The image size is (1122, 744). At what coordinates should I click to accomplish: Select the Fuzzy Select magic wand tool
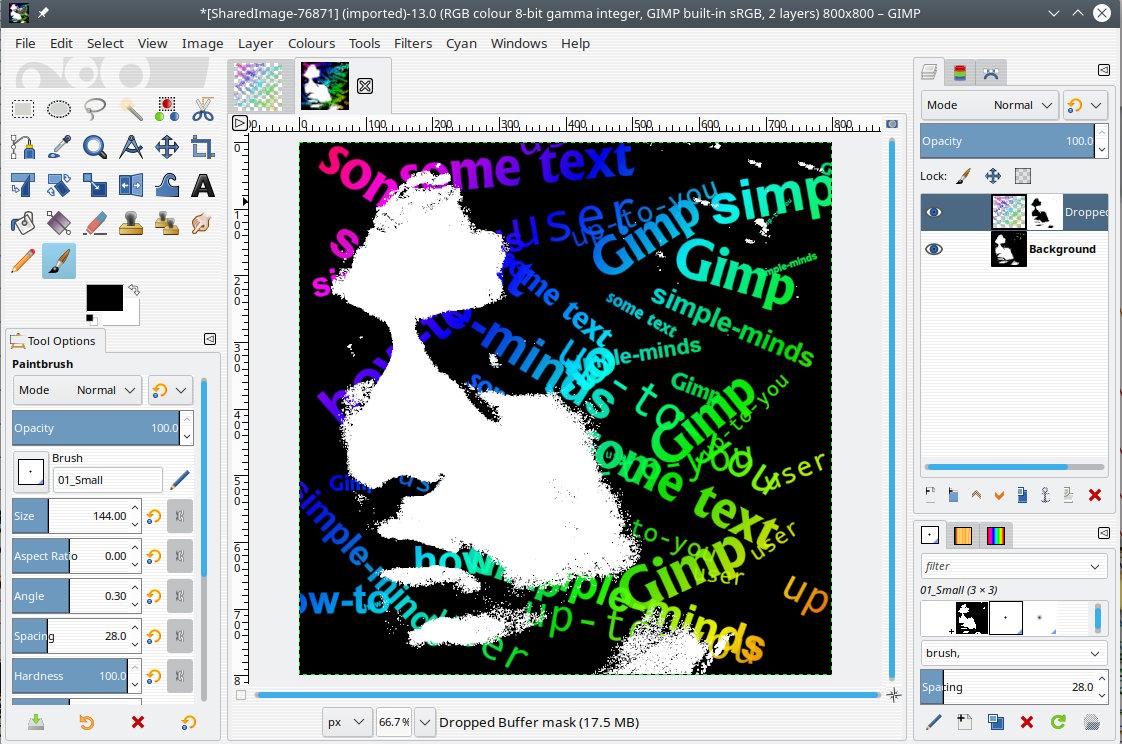(x=131, y=109)
